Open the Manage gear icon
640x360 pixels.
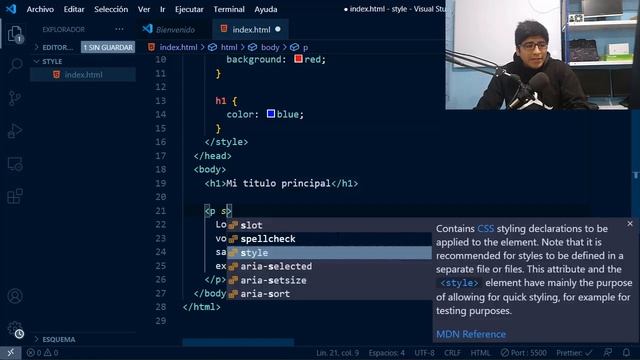click(x=15, y=329)
